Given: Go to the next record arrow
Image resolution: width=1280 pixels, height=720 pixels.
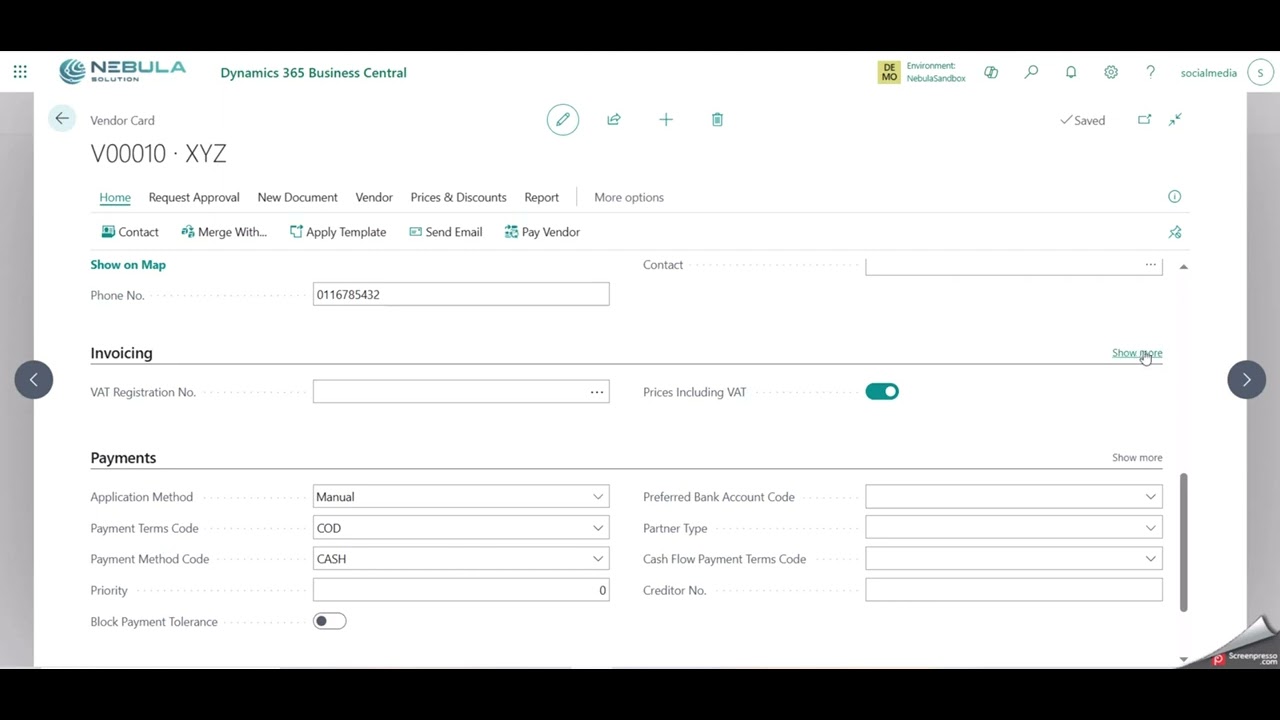Looking at the screenshot, I should pyautogui.click(x=1246, y=380).
